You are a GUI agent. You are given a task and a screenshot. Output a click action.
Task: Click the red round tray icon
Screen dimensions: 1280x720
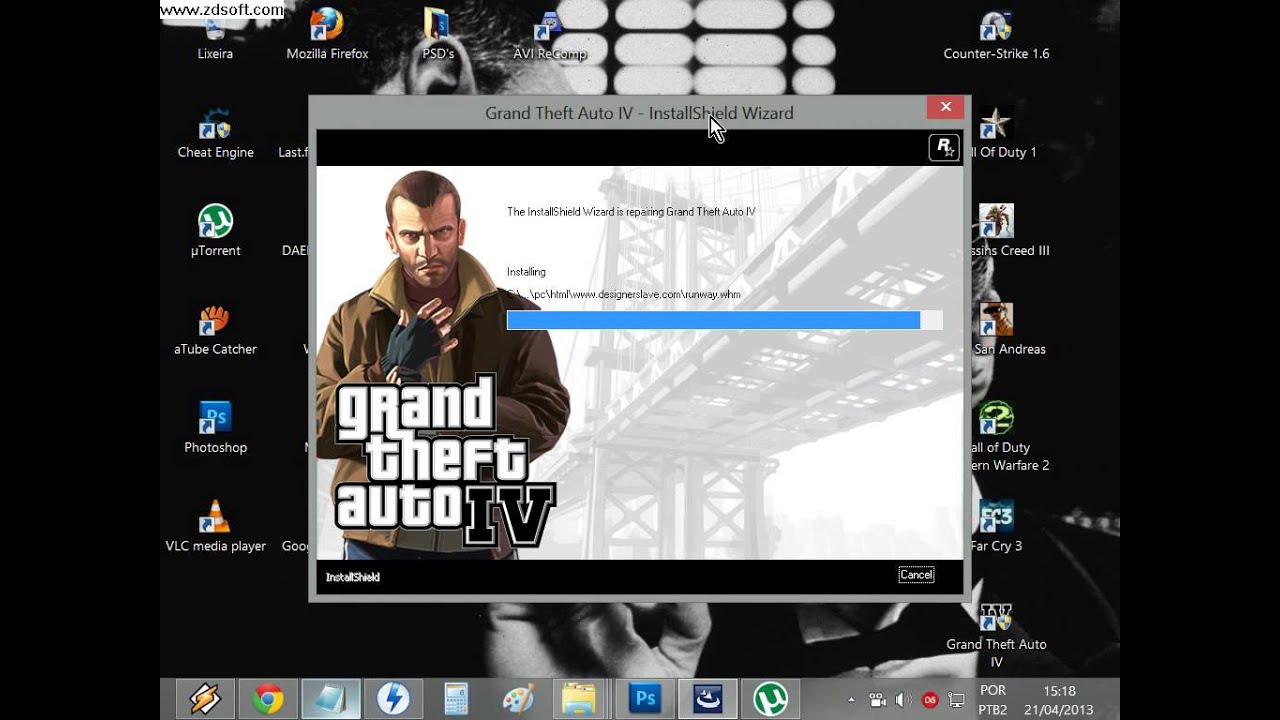[930, 700]
